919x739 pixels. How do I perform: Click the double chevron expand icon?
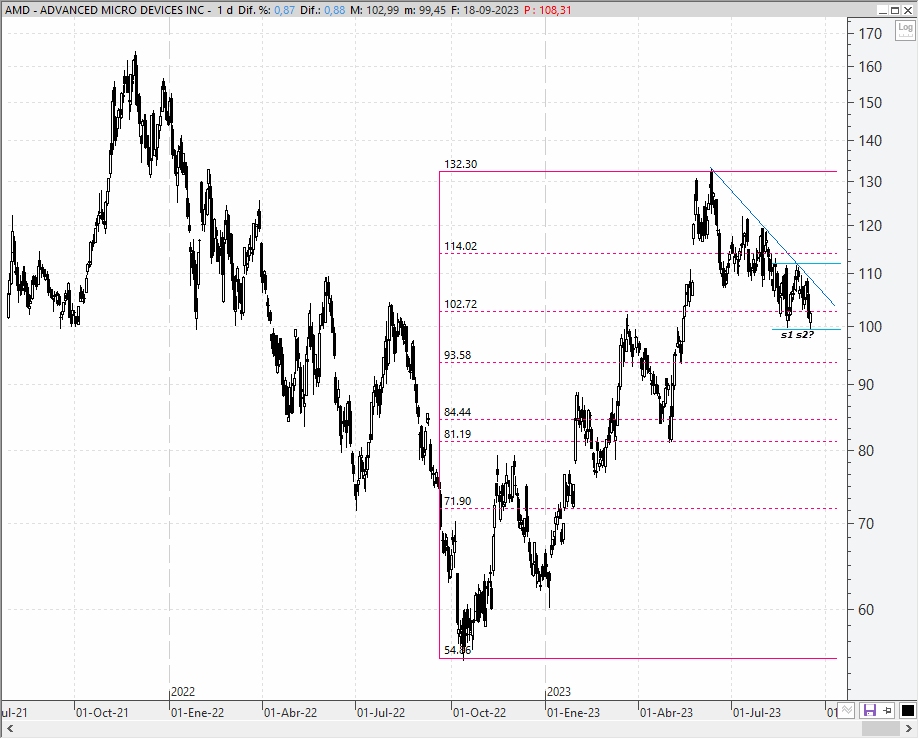click(x=846, y=711)
